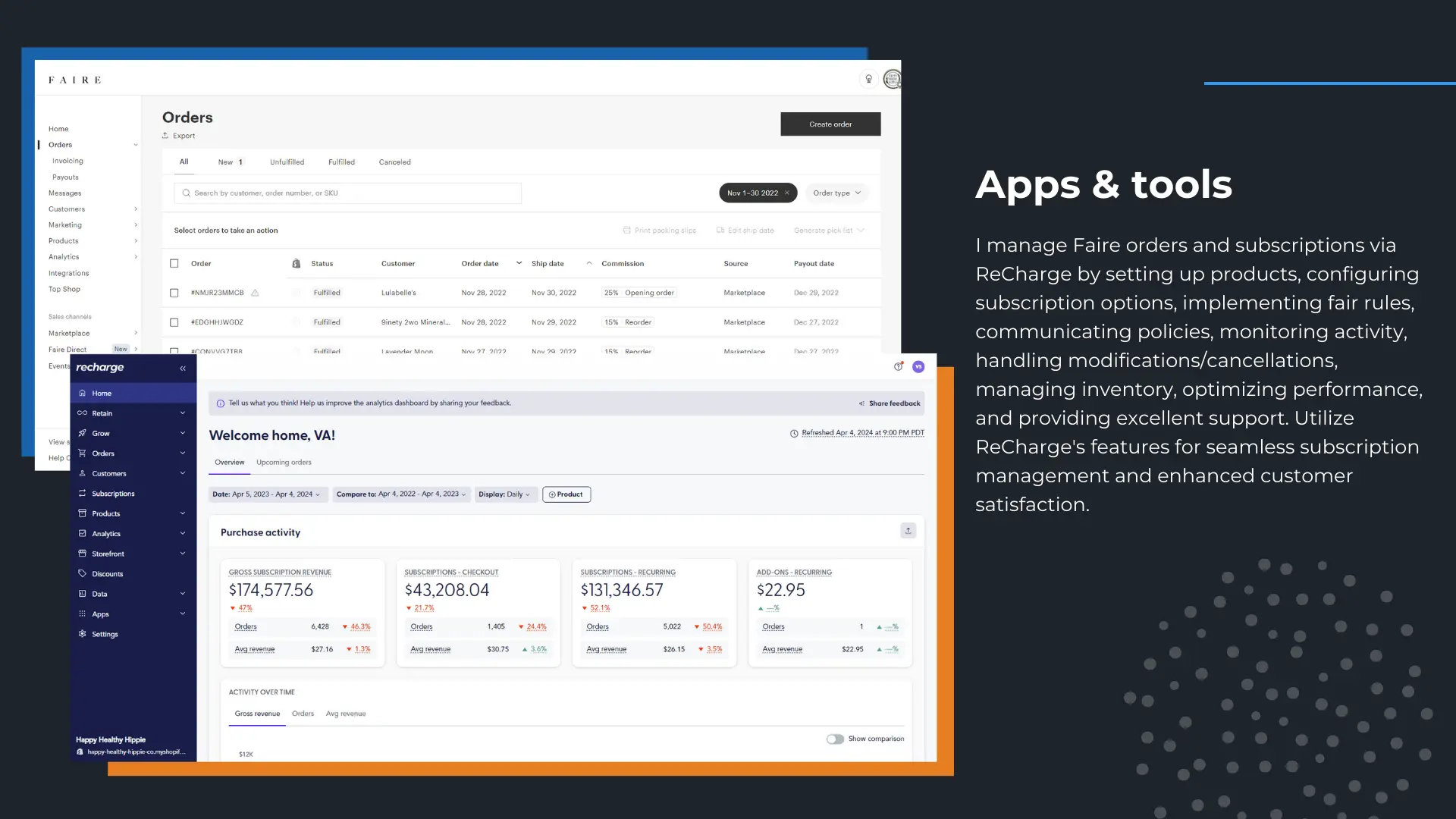Open Invoicing in Faire sidebar
The image size is (1456, 819).
[67, 161]
